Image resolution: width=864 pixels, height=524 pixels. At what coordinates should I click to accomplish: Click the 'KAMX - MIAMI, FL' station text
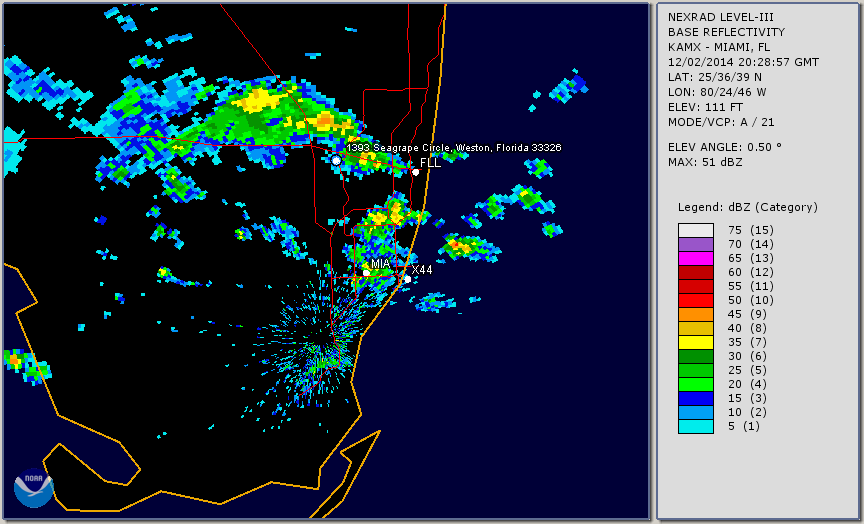(719, 47)
